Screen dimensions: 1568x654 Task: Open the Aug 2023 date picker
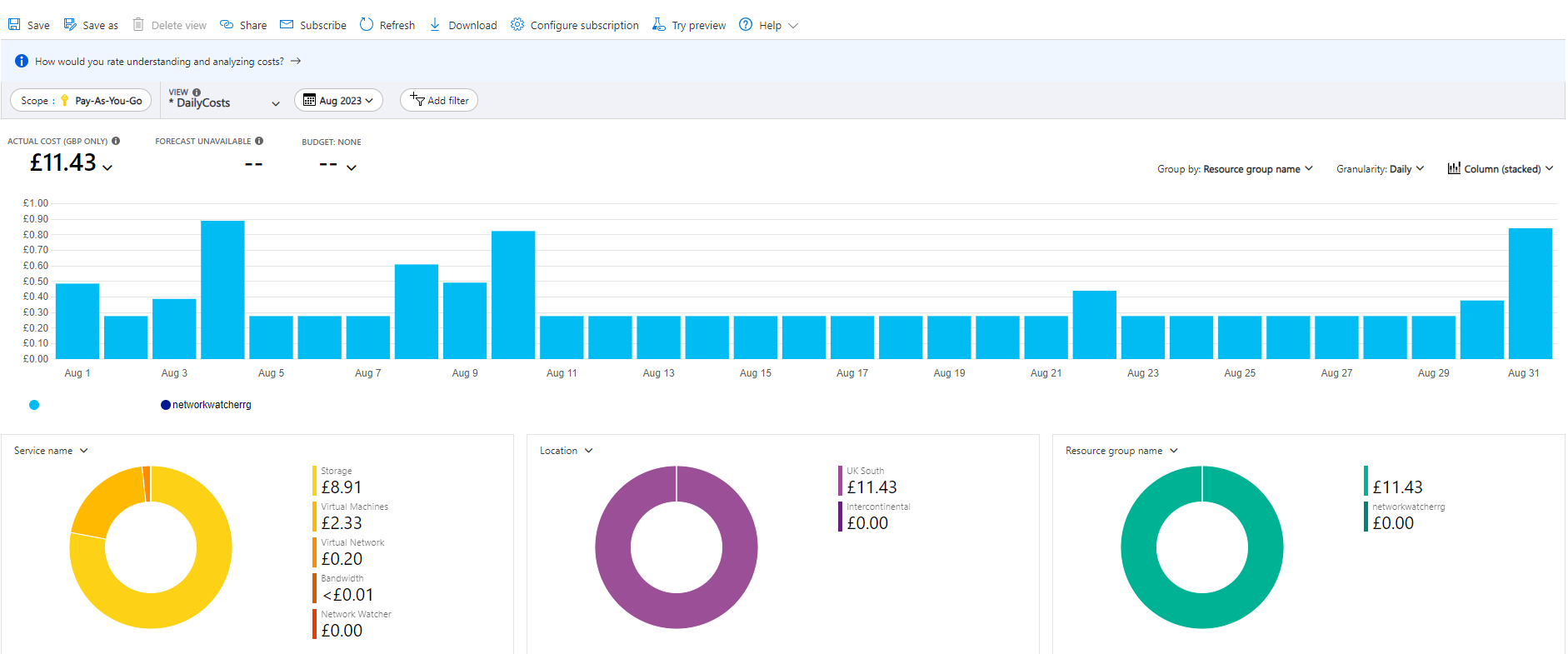338,101
